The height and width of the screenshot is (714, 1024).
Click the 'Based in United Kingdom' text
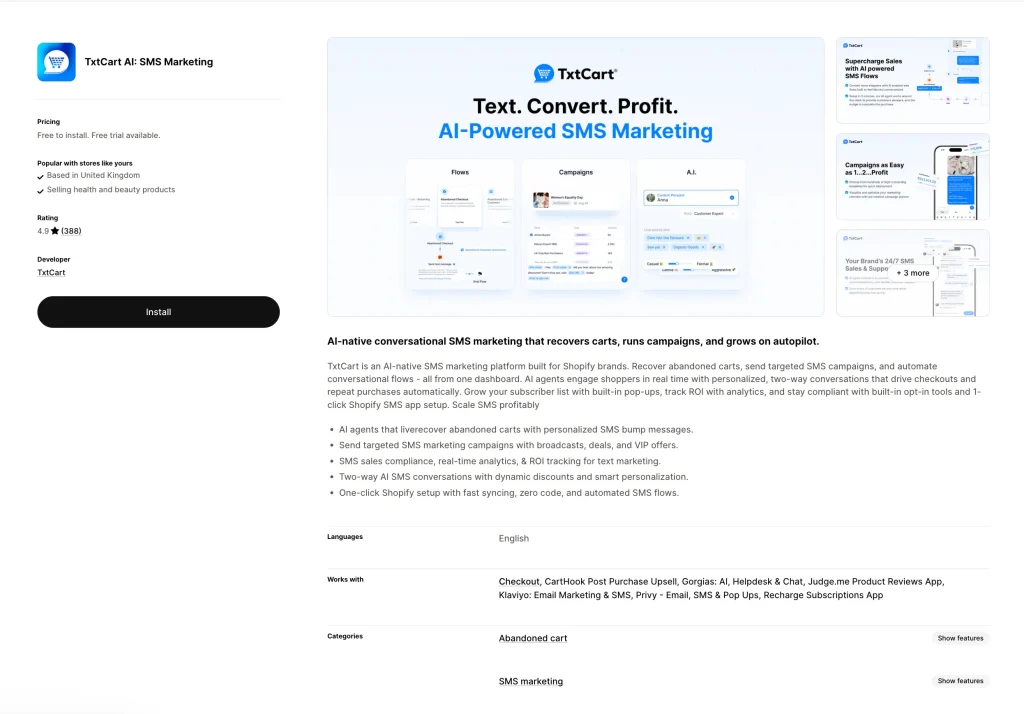click(93, 175)
